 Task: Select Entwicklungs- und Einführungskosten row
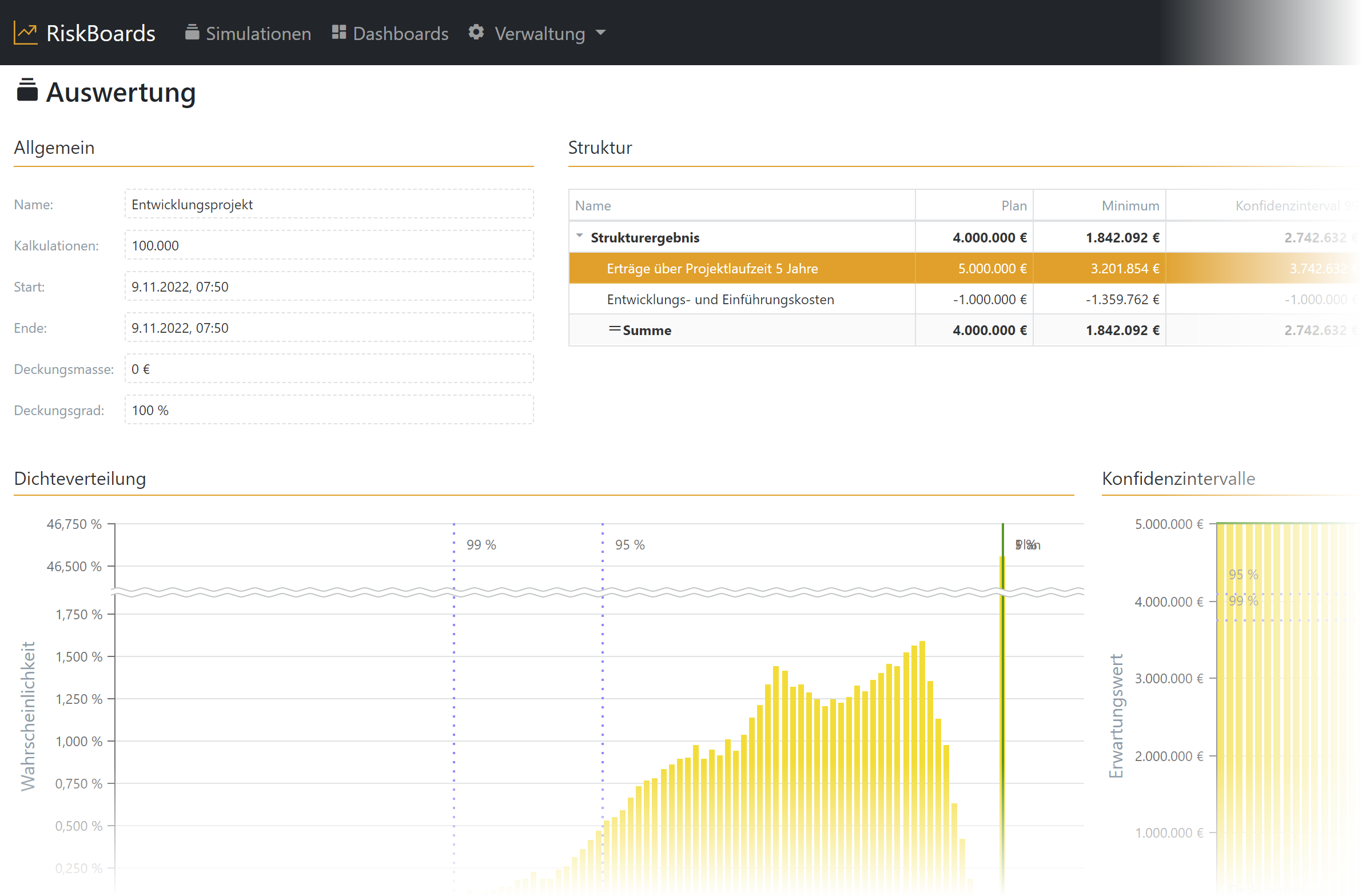point(720,299)
